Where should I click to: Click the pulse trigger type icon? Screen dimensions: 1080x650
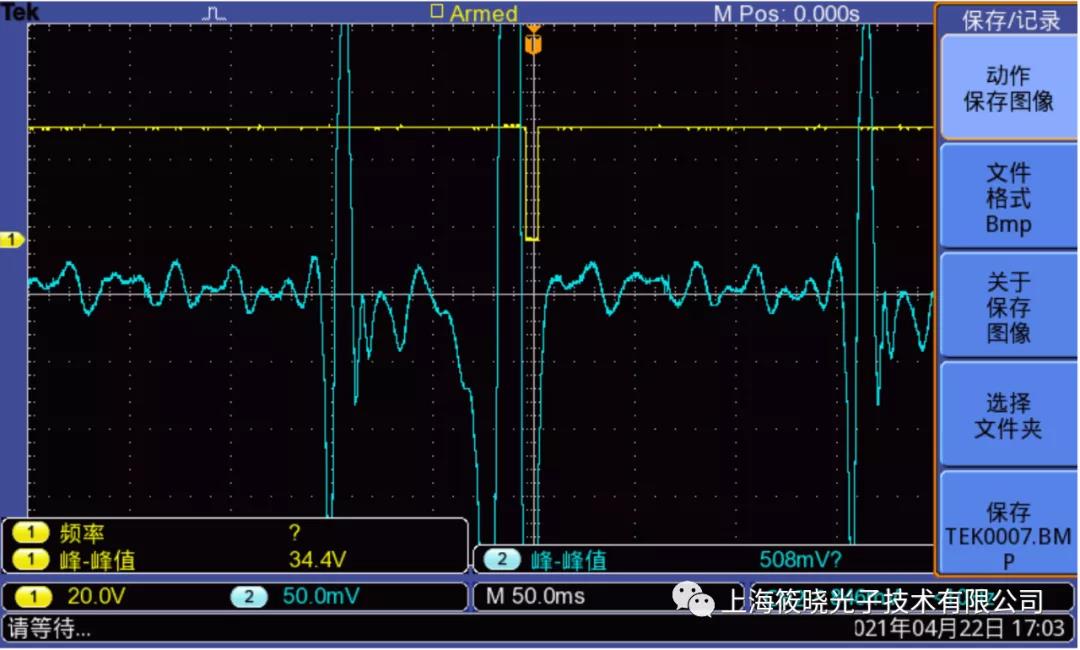tap(215, 13)
